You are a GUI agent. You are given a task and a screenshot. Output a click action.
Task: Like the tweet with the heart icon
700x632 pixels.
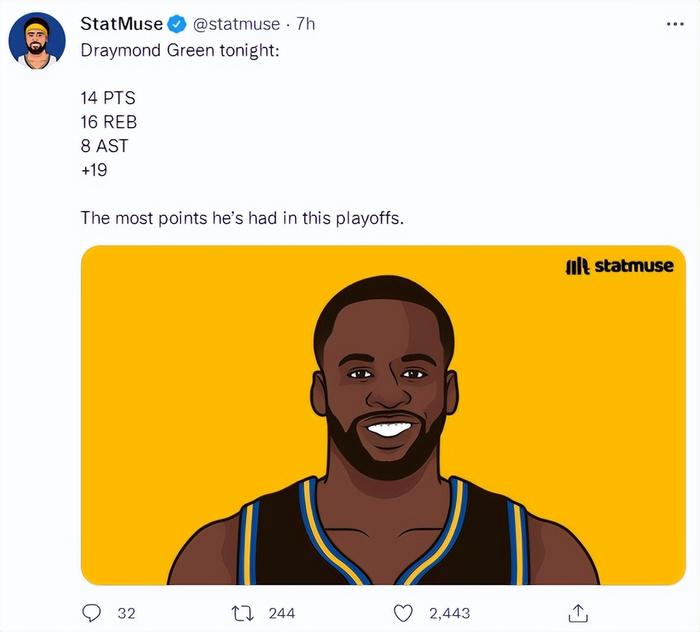404,612
